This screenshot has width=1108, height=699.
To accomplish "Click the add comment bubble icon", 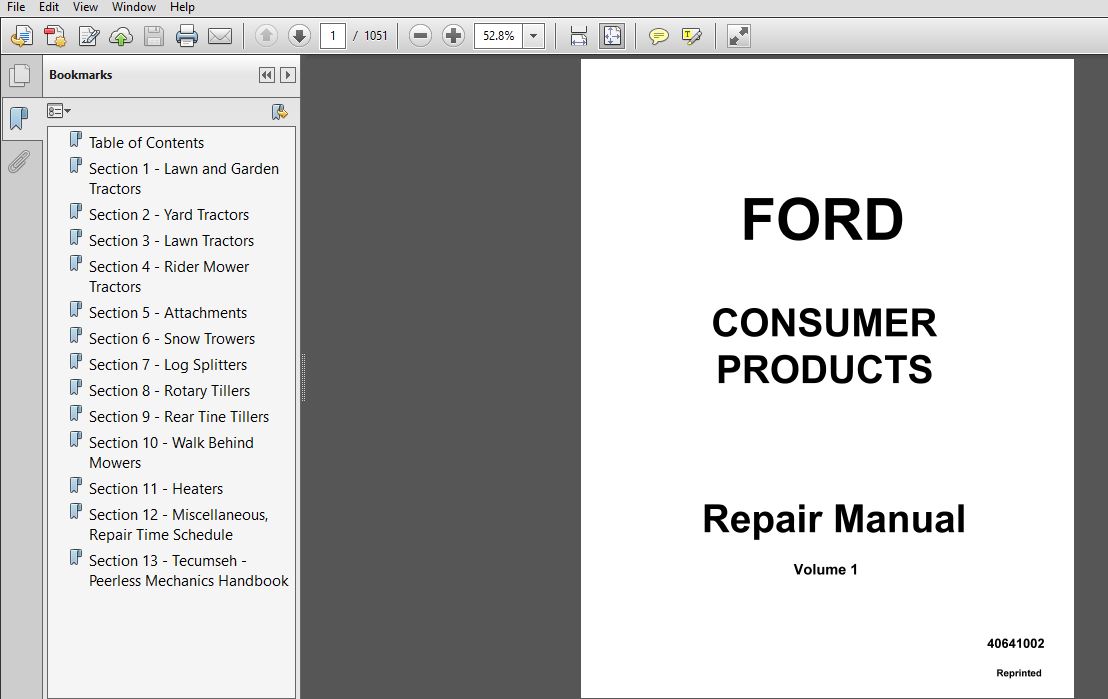I will 659,36.
